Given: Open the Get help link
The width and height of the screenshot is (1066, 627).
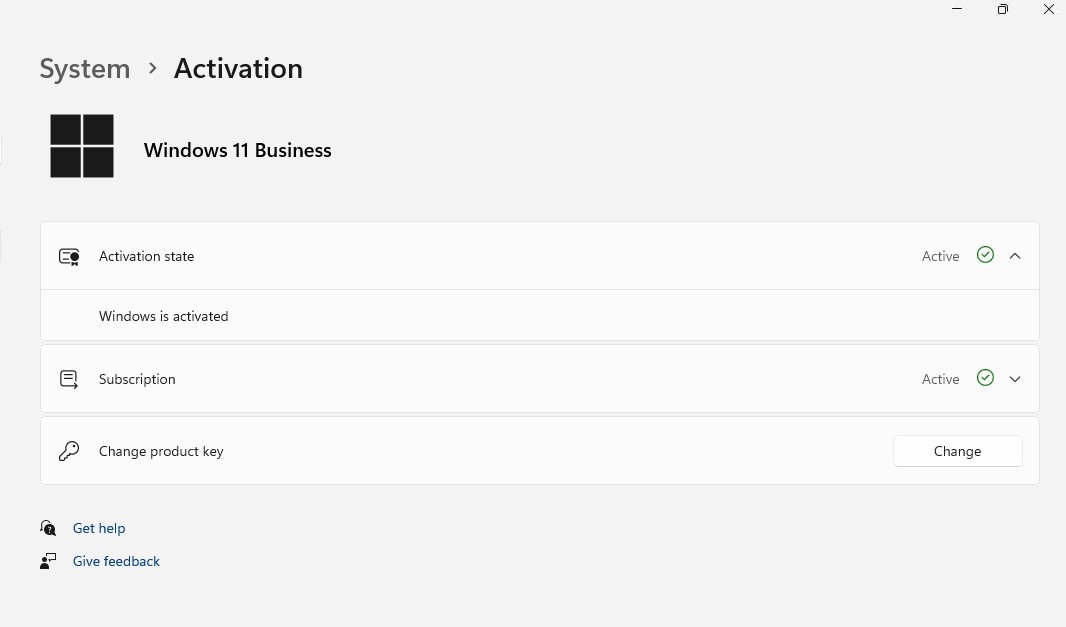Looking at the screenshot, I should [x=99, y=528].
